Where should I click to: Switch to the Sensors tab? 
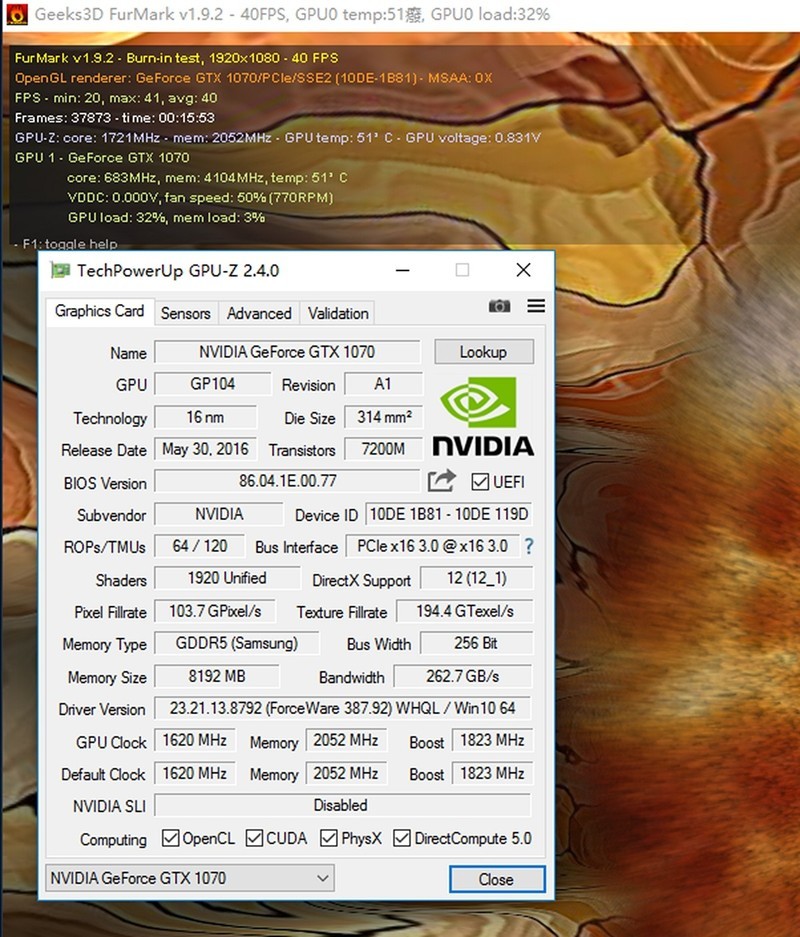[186, 313]
